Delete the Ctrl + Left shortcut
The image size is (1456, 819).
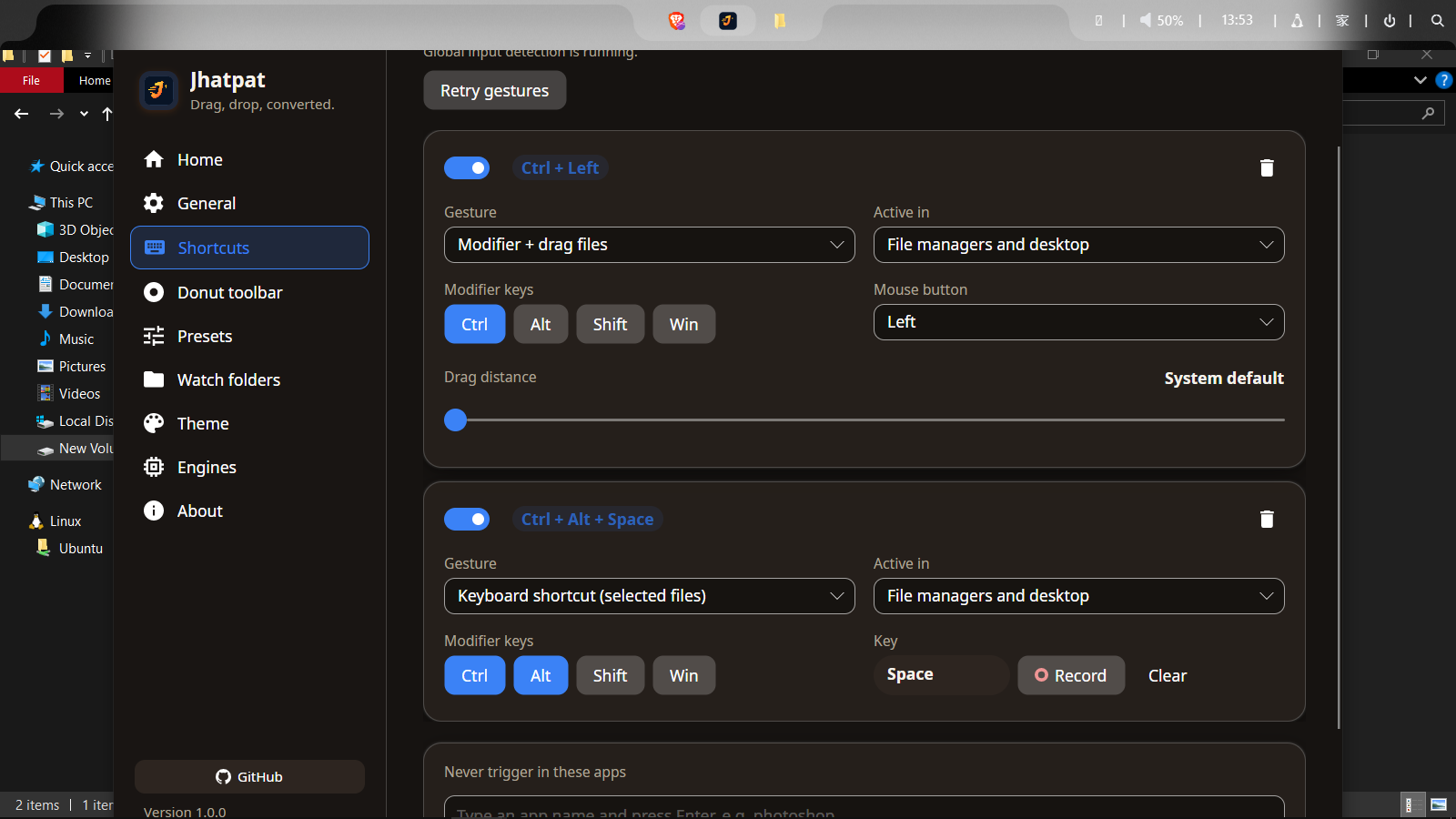(1267, 167)
